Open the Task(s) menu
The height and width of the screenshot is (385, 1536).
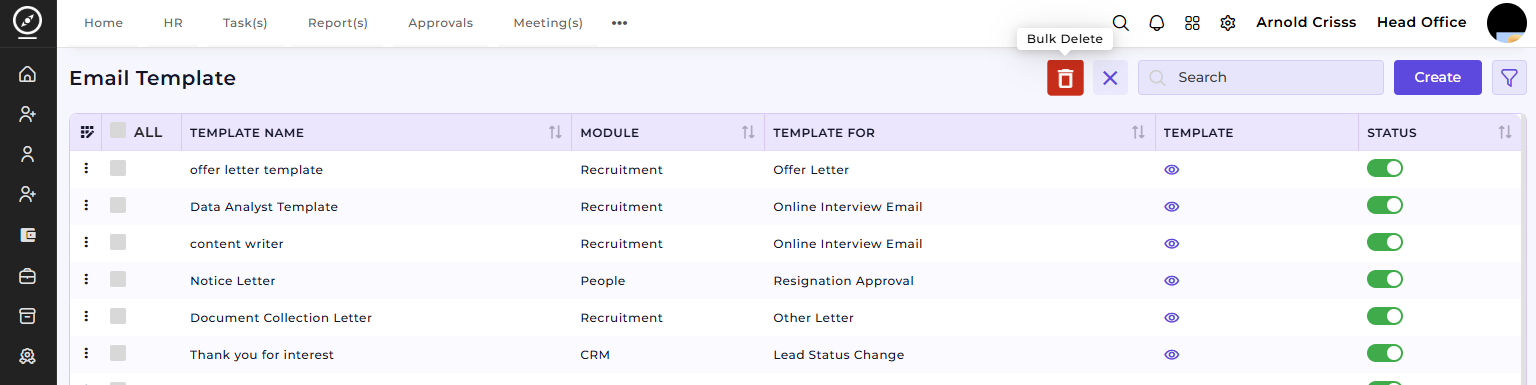pyautogui.click(x=245, y=23)
